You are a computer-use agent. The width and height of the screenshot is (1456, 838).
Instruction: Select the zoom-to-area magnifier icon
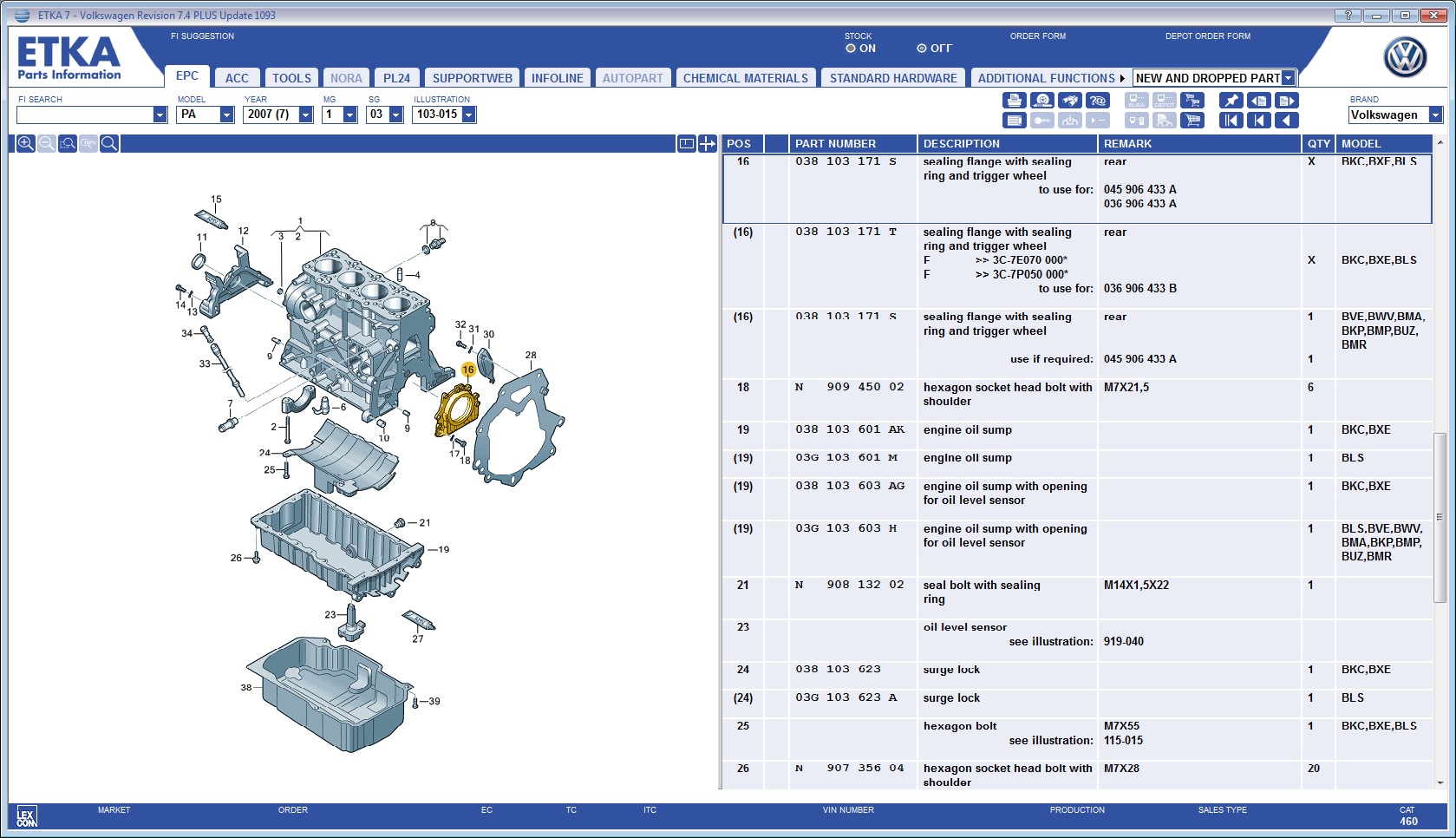(x=68, y=144)
